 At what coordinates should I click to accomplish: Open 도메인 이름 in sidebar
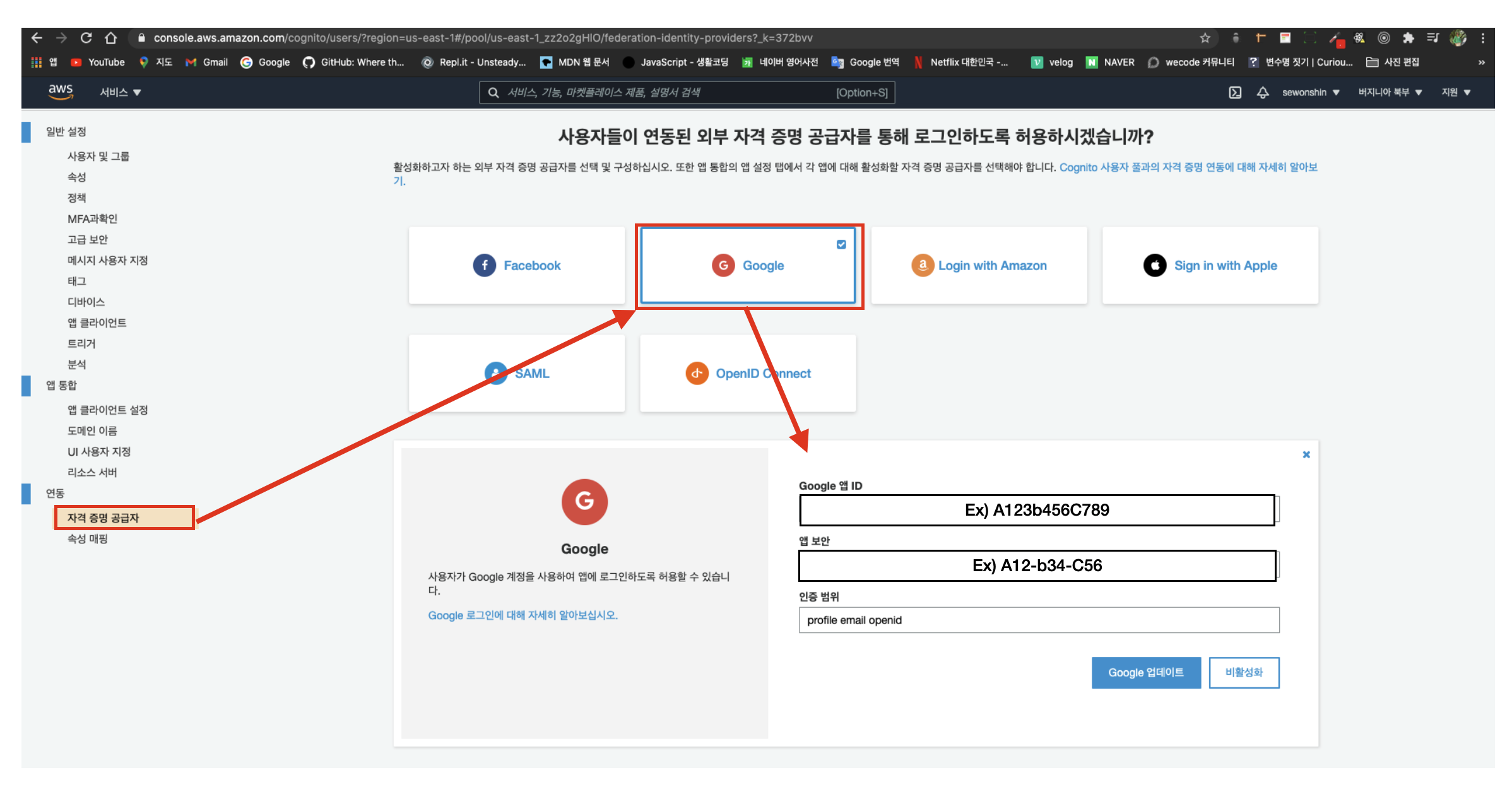93,430
